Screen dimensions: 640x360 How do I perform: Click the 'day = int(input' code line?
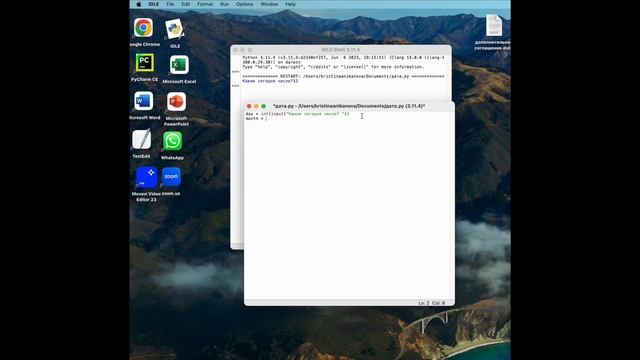tap(297, 114)
